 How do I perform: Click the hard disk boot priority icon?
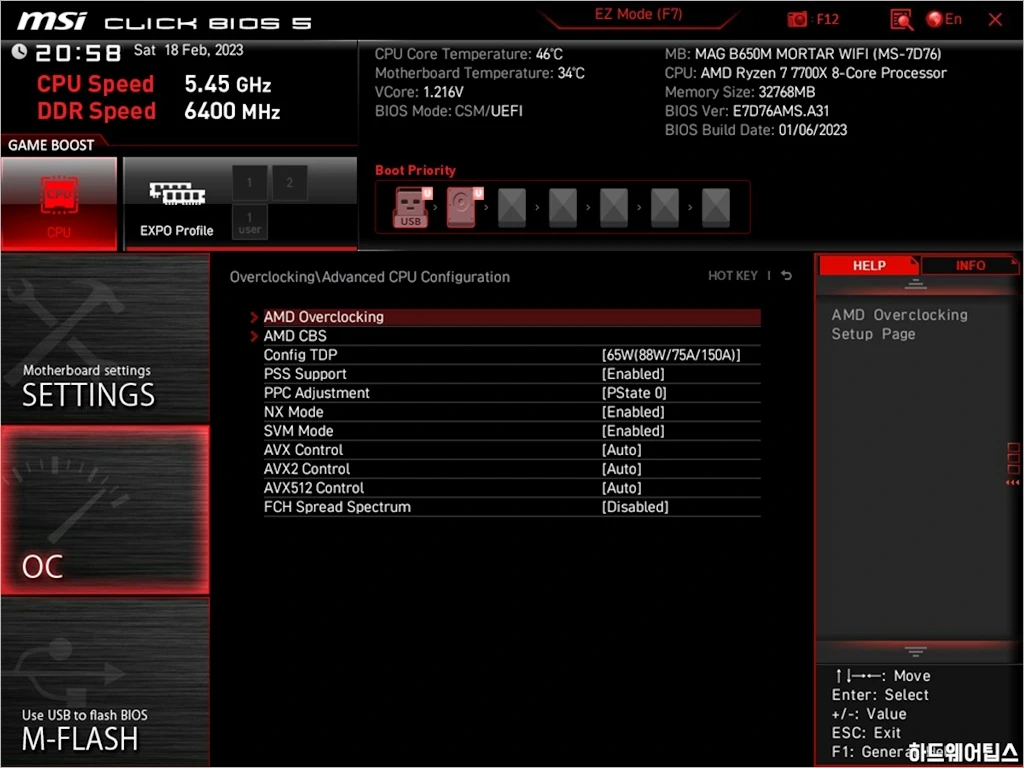[462, 207]
